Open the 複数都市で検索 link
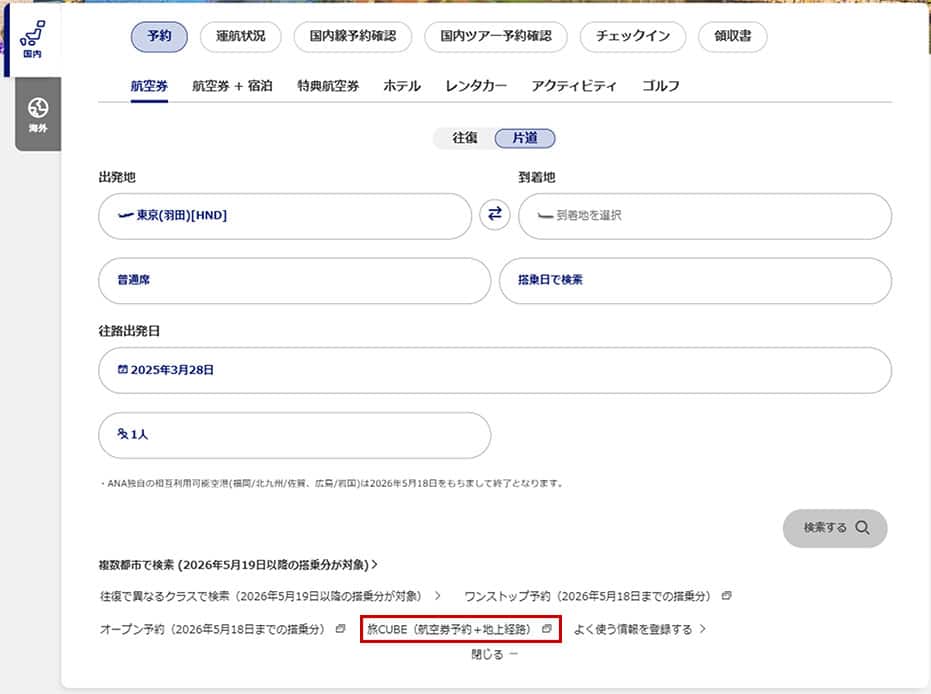This screenshot has height=694, width=931. pos(237,564)
